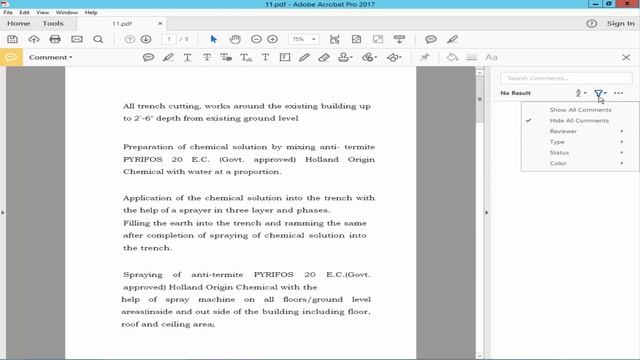Click the help question mark icon
Screen dimensions: 640x360
pos(591,24)
